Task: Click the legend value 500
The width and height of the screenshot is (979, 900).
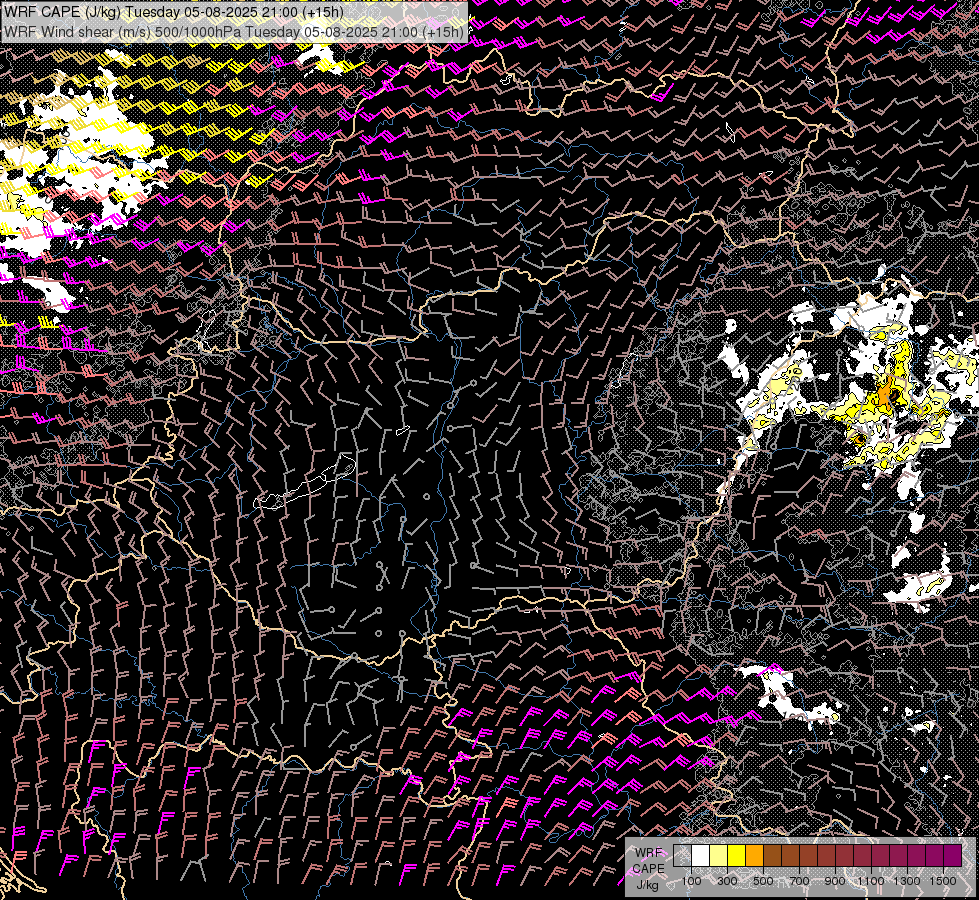Action: point(763,881)
